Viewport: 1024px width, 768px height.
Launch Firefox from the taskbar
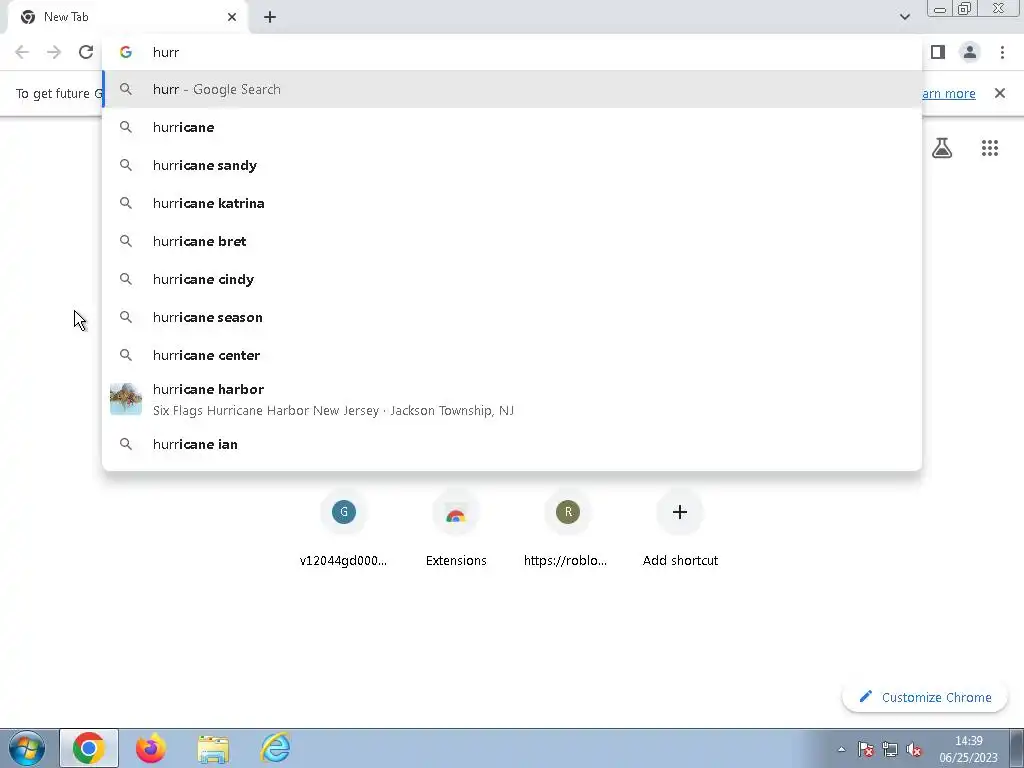click(151, 748)
